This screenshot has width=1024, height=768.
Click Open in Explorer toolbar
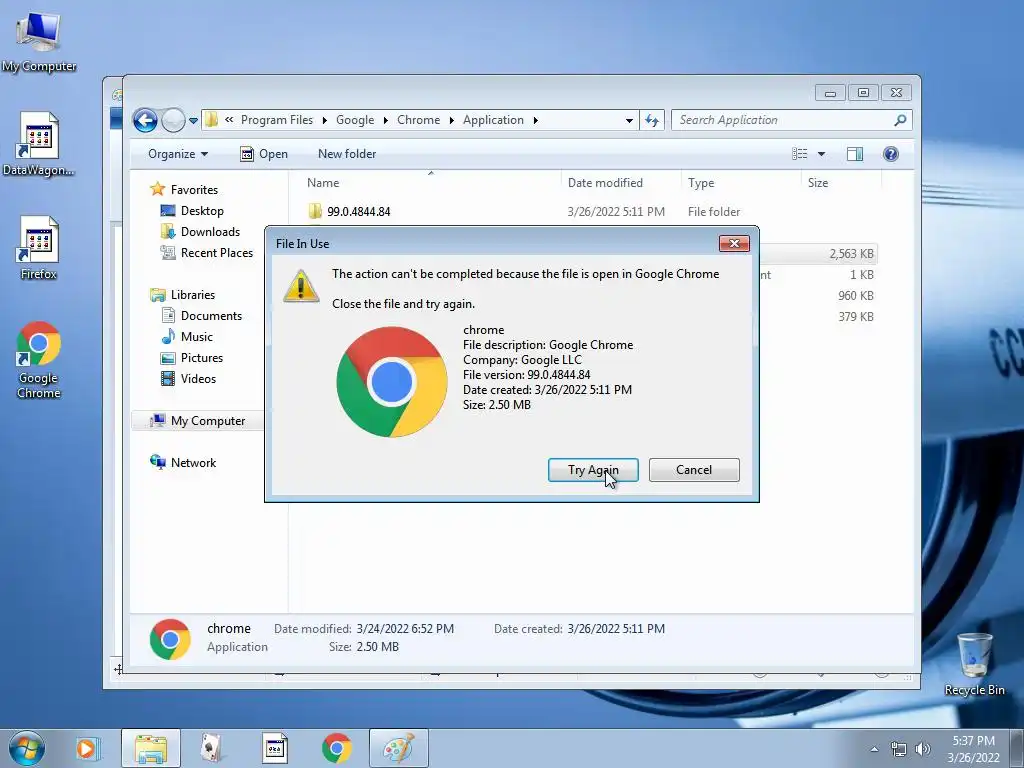pyautogui.click(x=264, y=154)
